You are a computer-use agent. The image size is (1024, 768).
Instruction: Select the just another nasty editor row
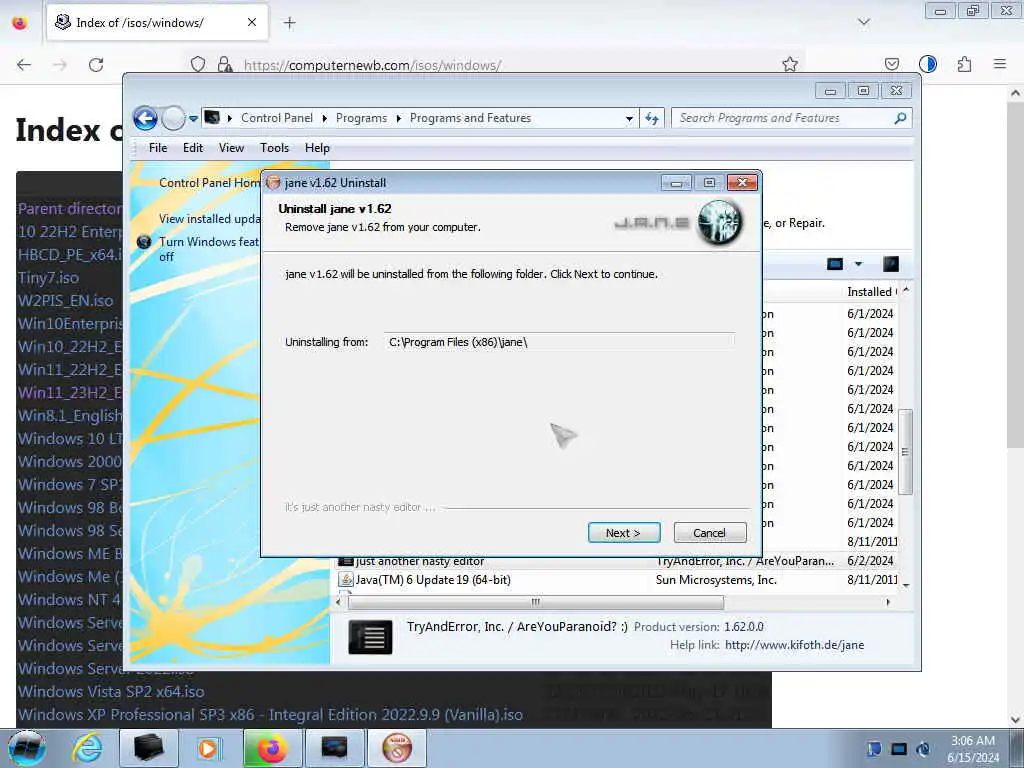[x=617, y=561]
